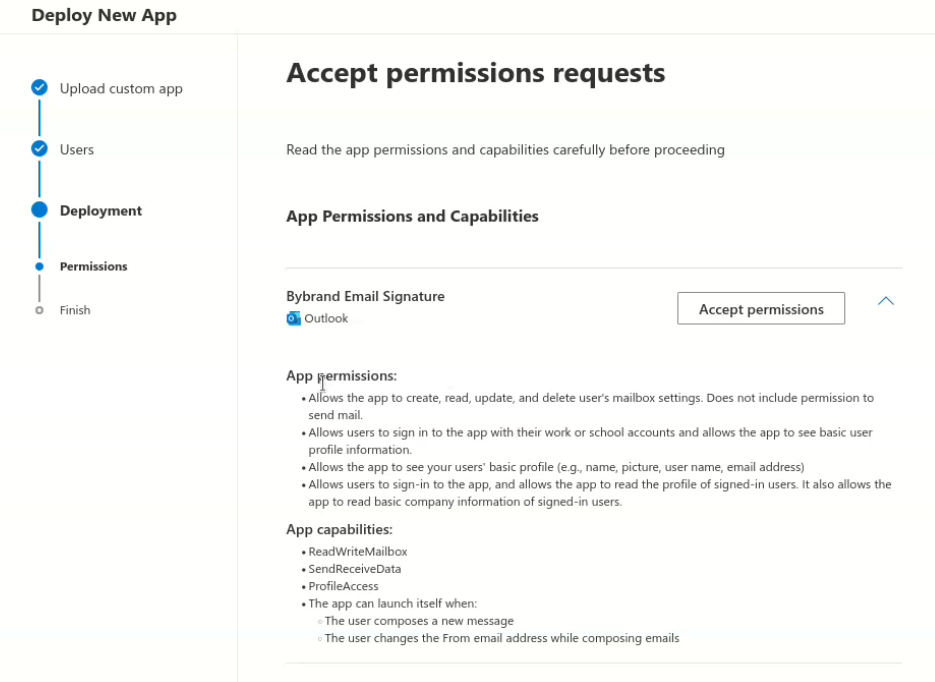This screenshot has width=935, height=682.
Task: Click the Deployment step circle indicator
Action: [x=39, y=210]
